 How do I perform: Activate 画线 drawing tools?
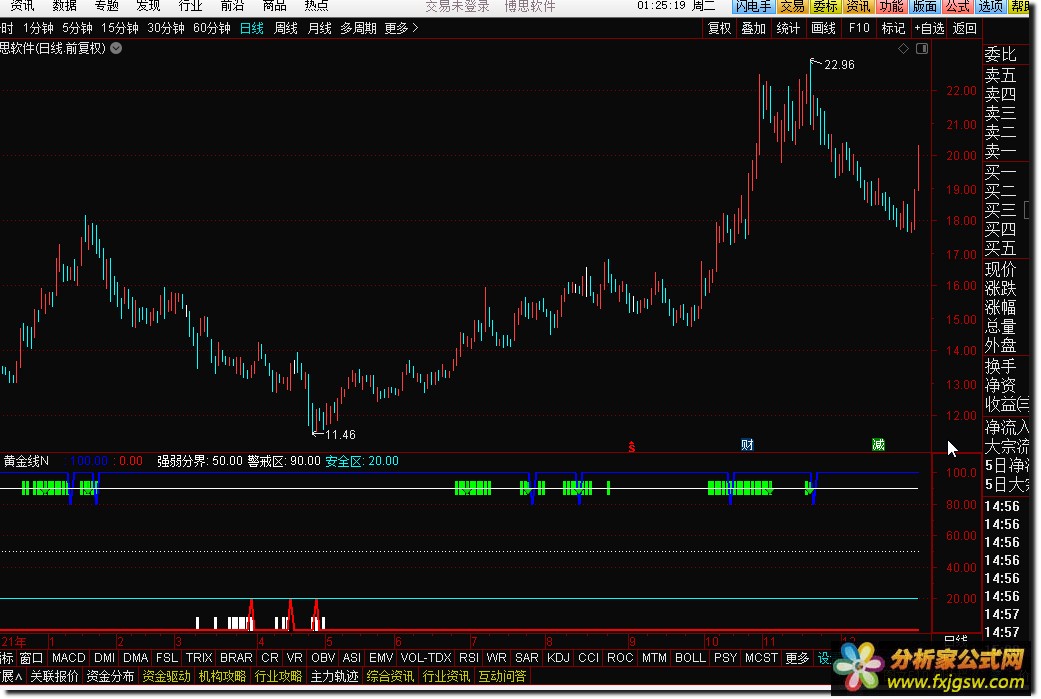[823, 28]
